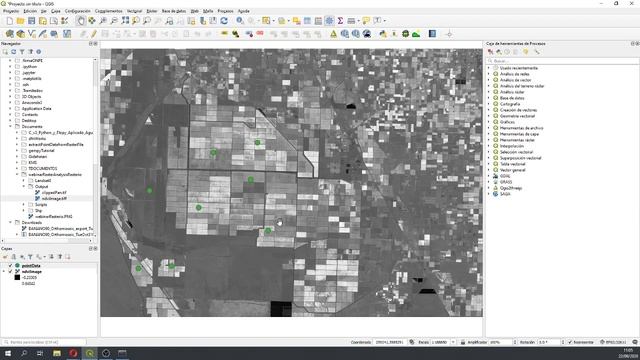Toggle visibility of ndviImage layer
This screenshot has height=360, width=640.
pos(11,271)
